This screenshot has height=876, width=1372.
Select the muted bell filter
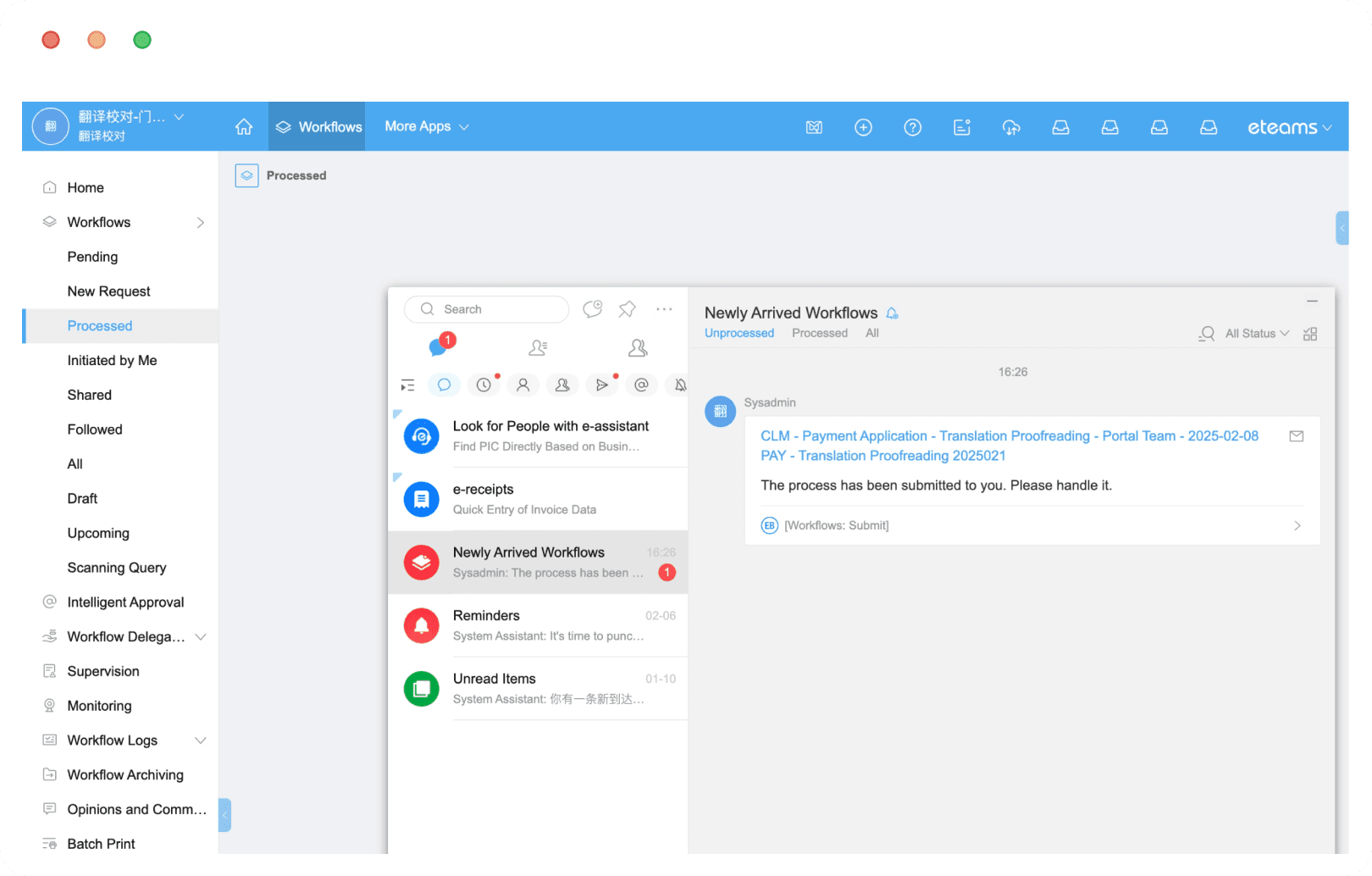[x=679, y=385]
